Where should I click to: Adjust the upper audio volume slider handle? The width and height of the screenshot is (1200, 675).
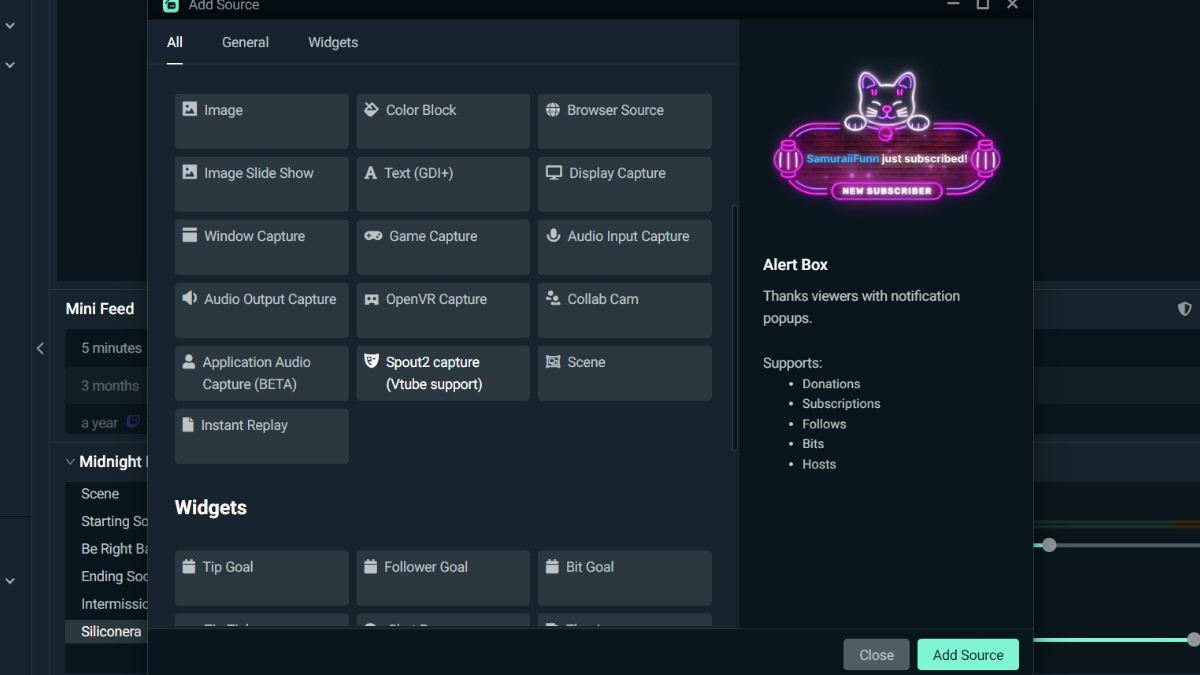[1049, 545]
